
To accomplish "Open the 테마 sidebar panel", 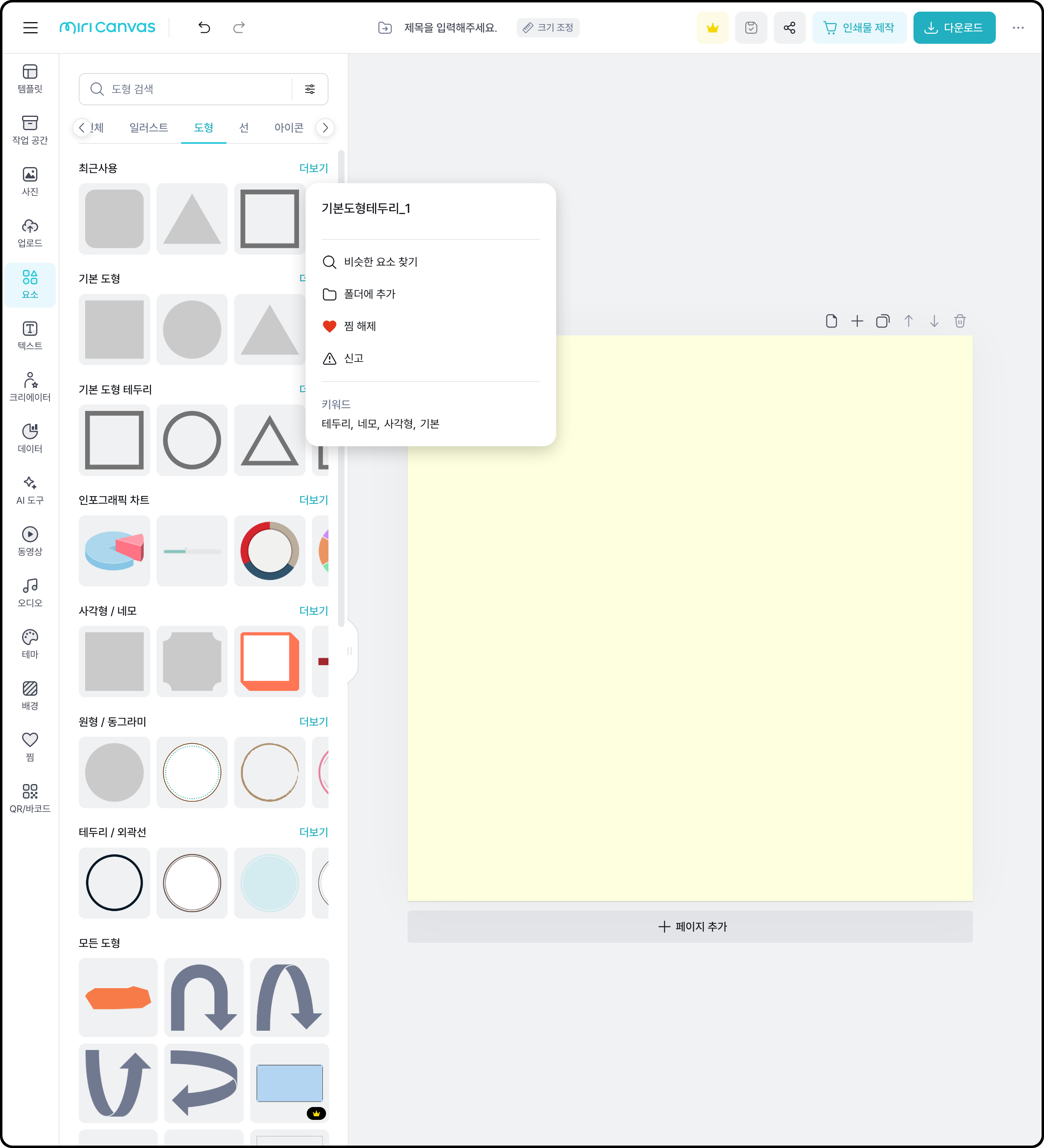I will 30,644.
